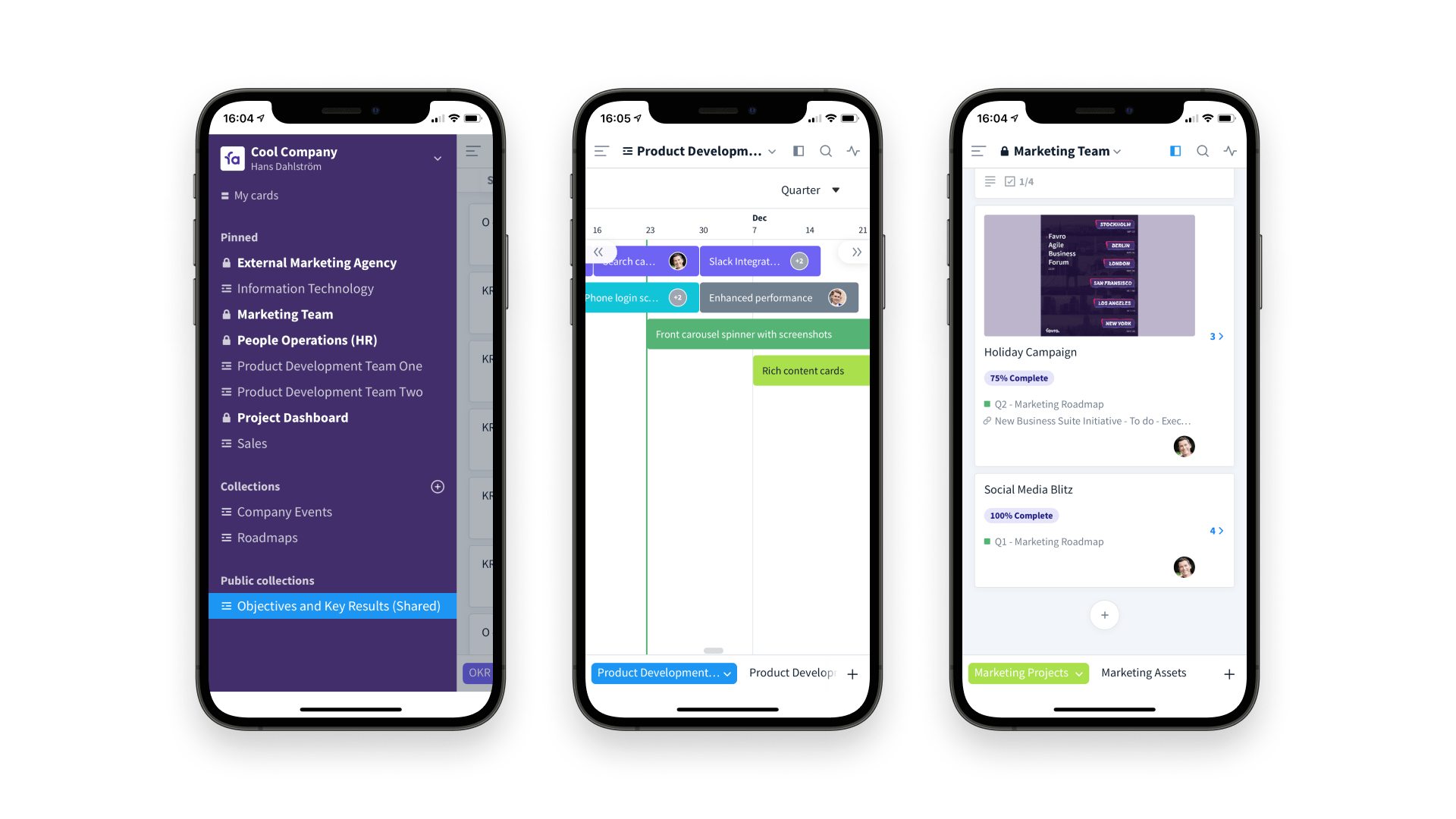The width and height of the screenshot is (1456, 819).
Task: Click the board view icon on Marketing Team header
Action: 1175,151
